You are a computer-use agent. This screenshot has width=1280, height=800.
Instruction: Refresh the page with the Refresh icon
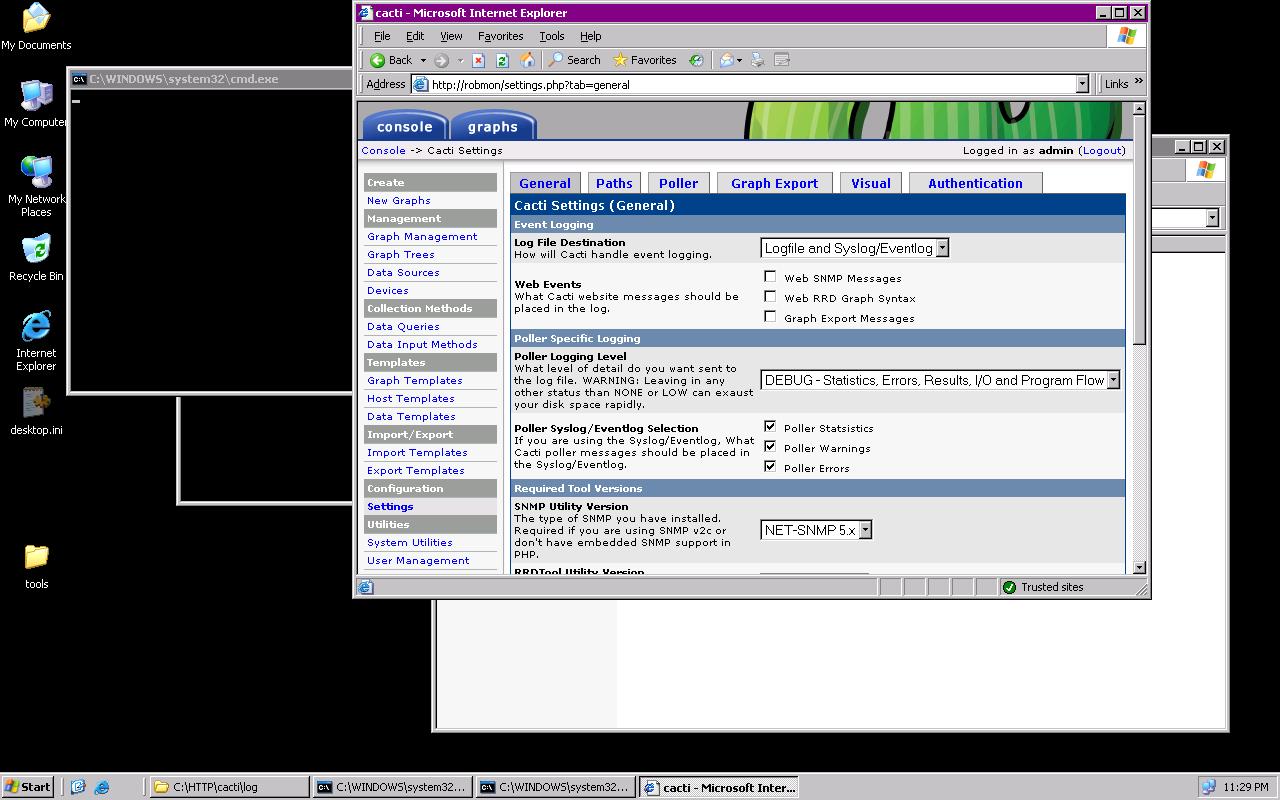point(502,60)
